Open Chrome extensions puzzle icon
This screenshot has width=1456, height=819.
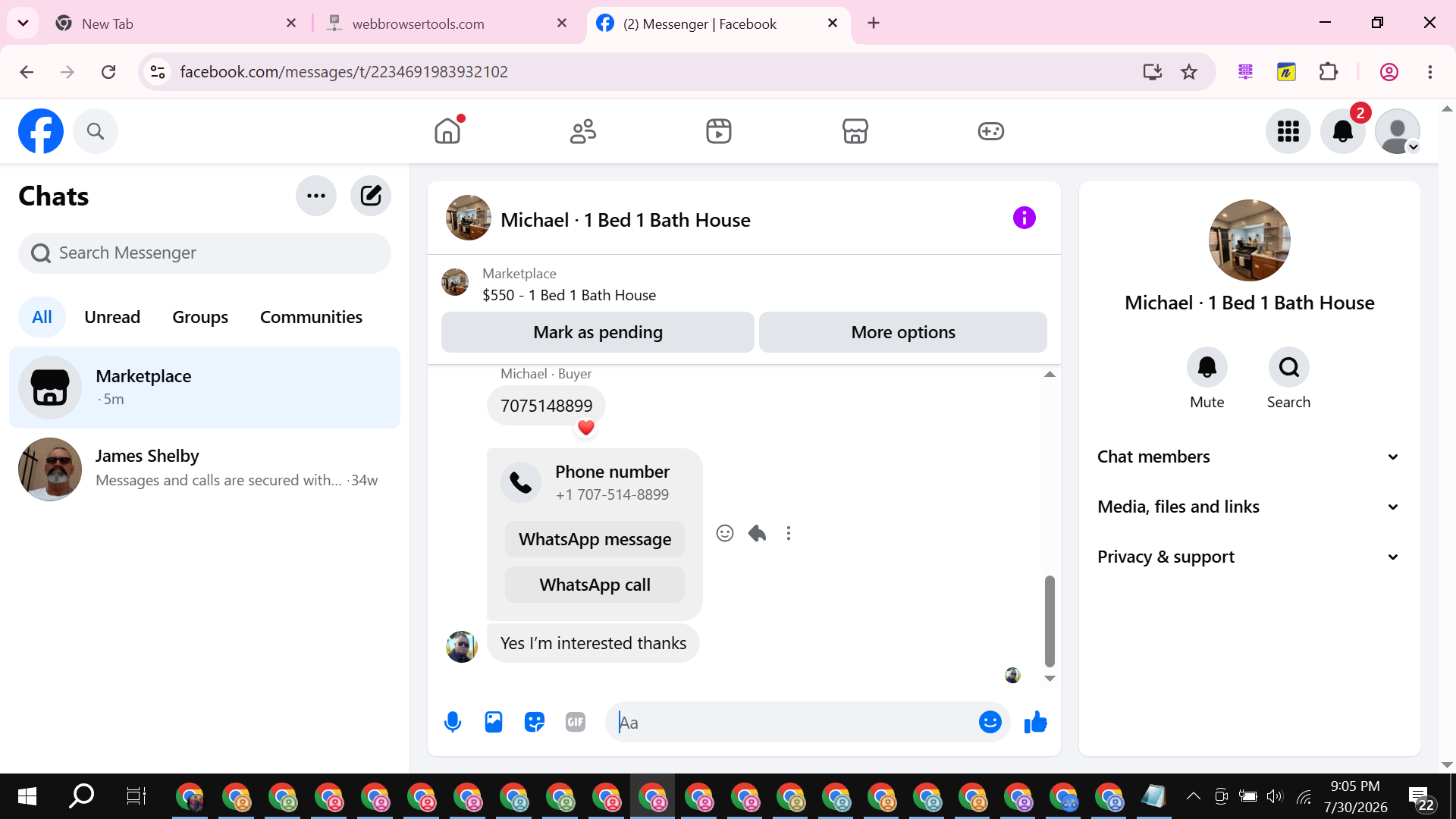pos(1329,72)
